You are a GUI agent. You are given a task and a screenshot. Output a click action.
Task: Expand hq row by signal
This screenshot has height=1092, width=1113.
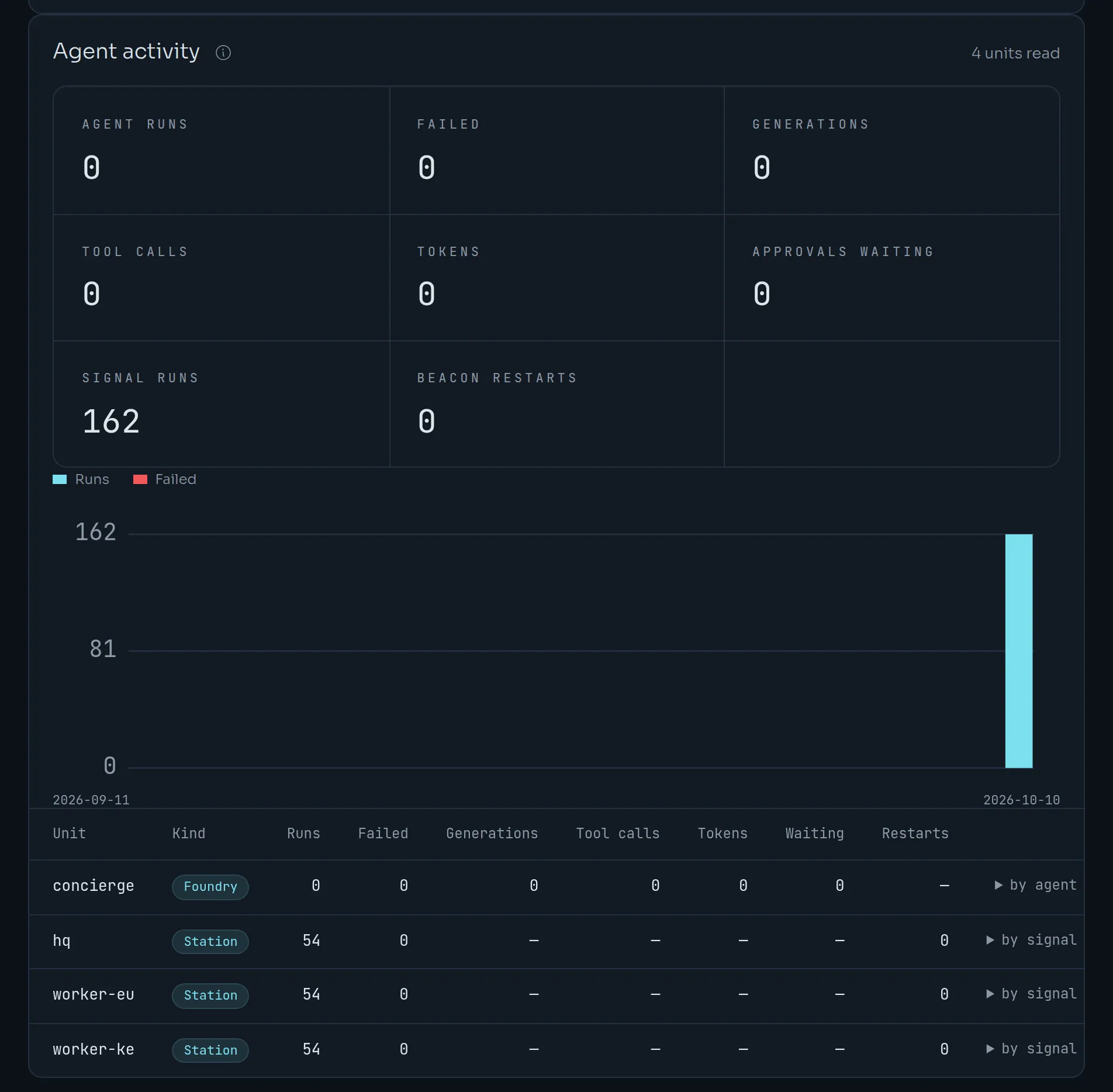pos(1031,940)
